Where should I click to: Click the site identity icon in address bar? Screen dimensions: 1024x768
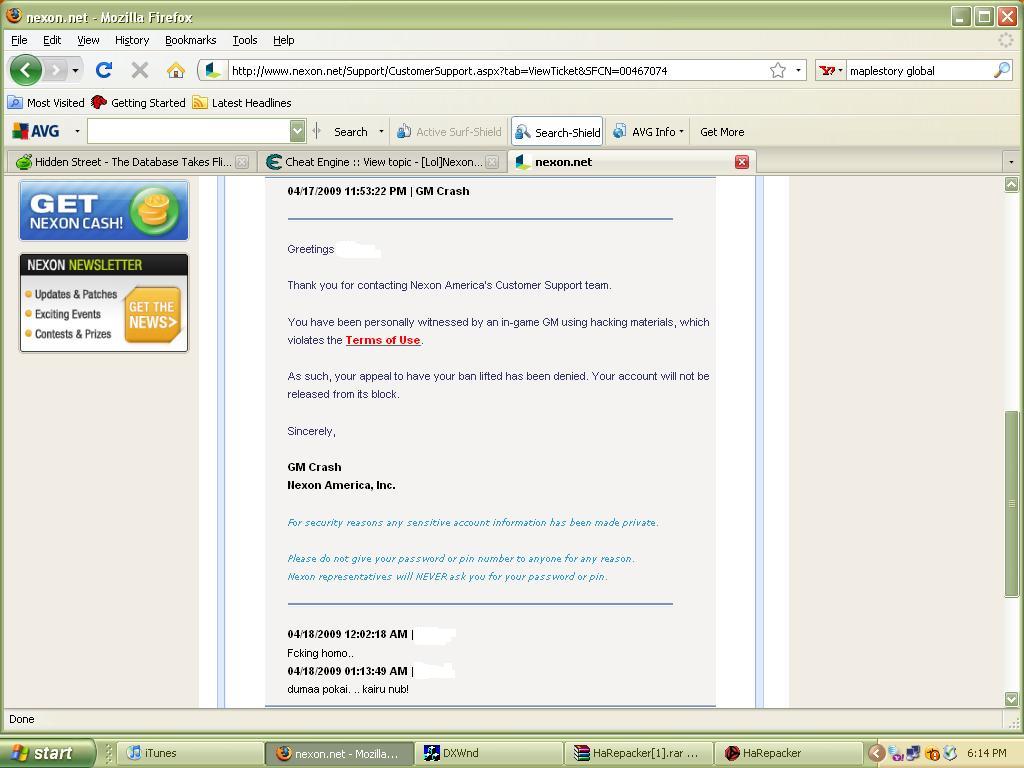[213, 71]
